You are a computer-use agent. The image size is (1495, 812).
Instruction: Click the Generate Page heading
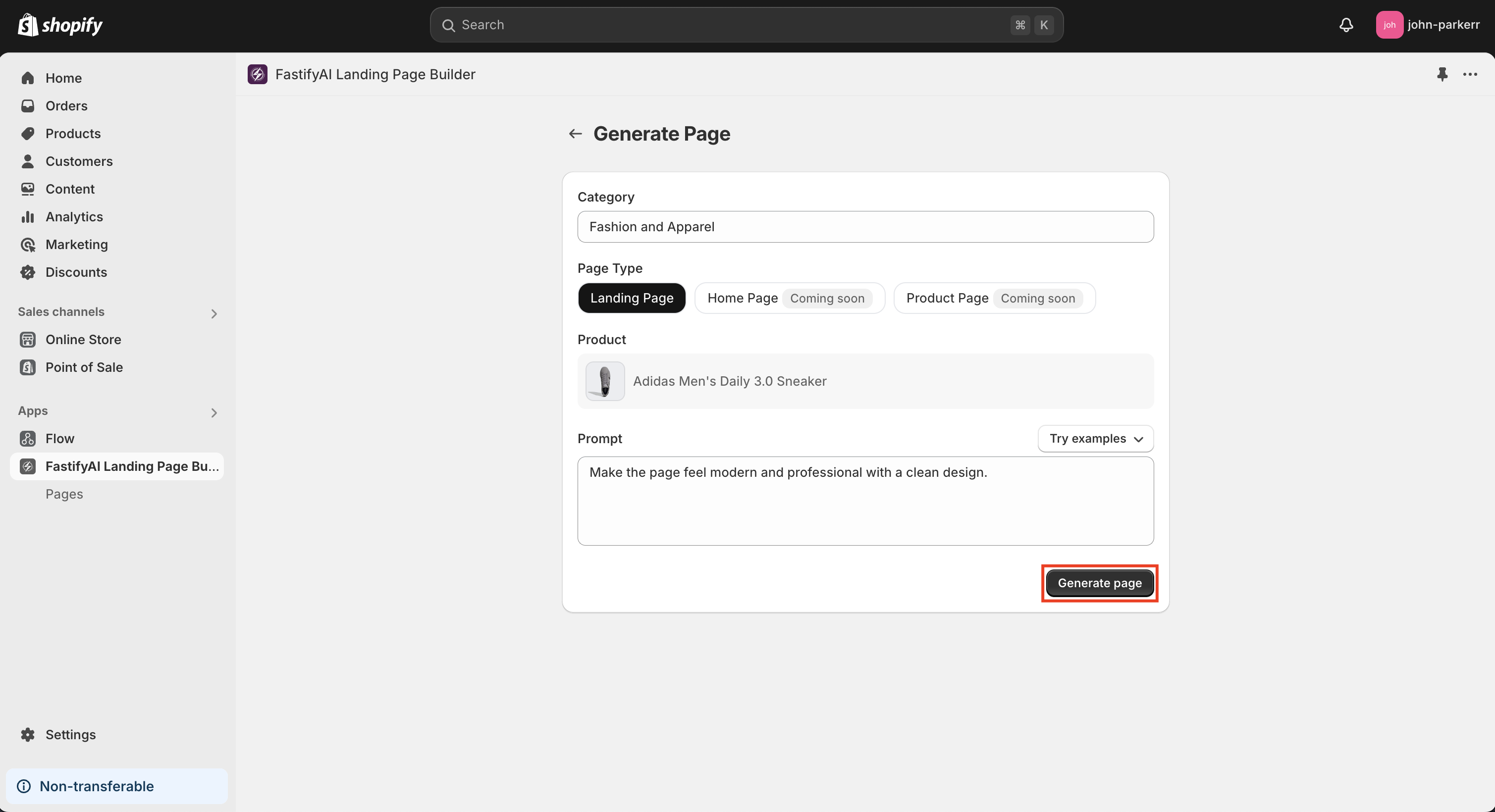coord(662,134)
